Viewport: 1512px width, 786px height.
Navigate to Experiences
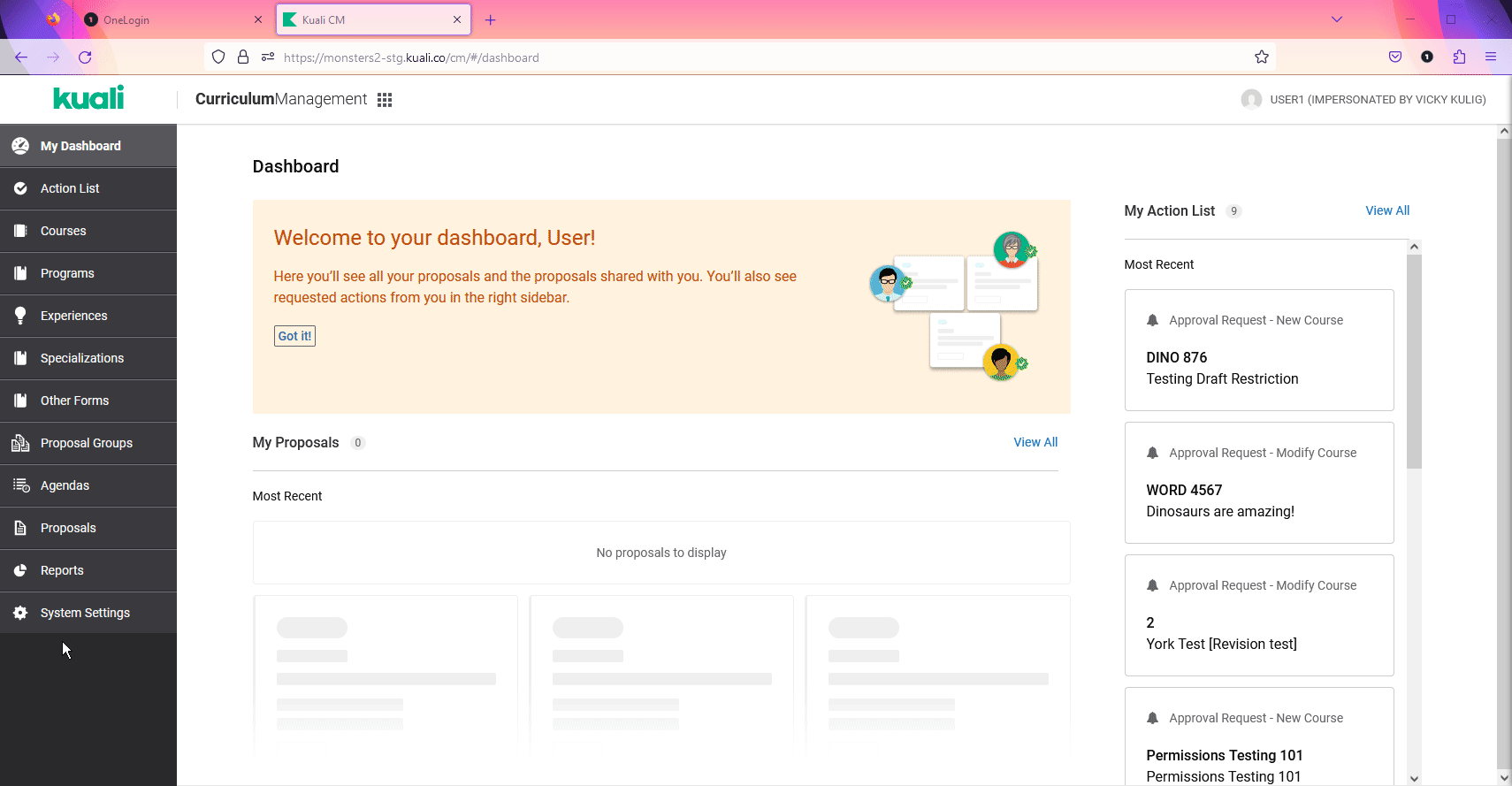tap(88, 316)
